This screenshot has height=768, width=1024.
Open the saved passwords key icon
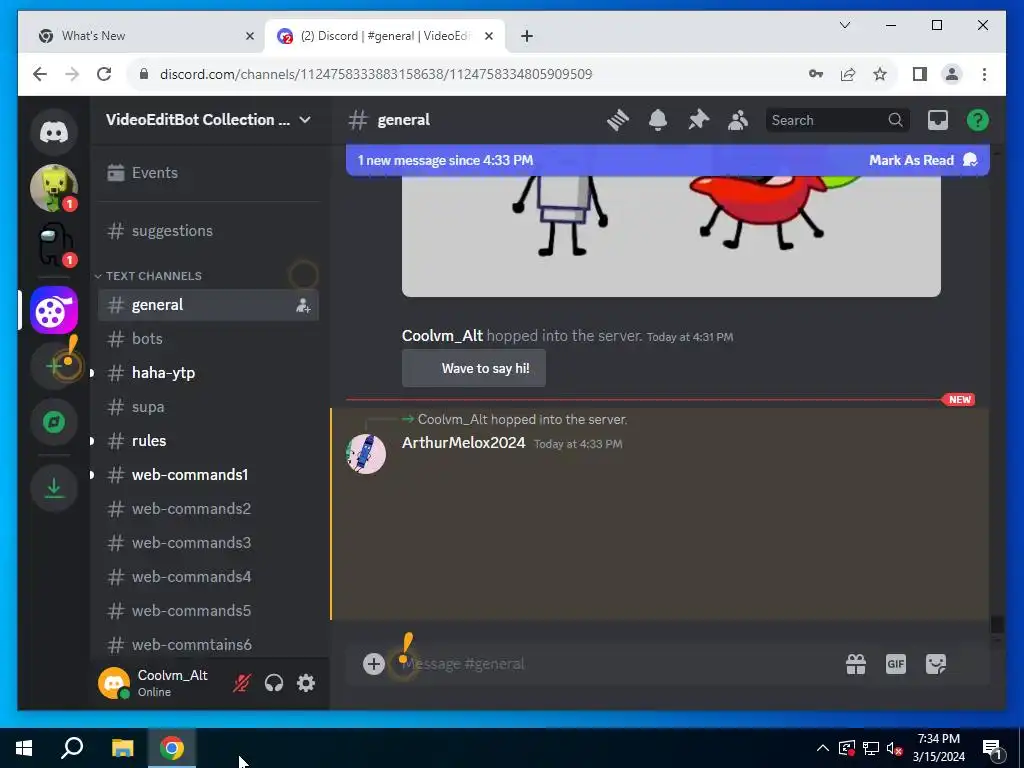pos(816,74)
